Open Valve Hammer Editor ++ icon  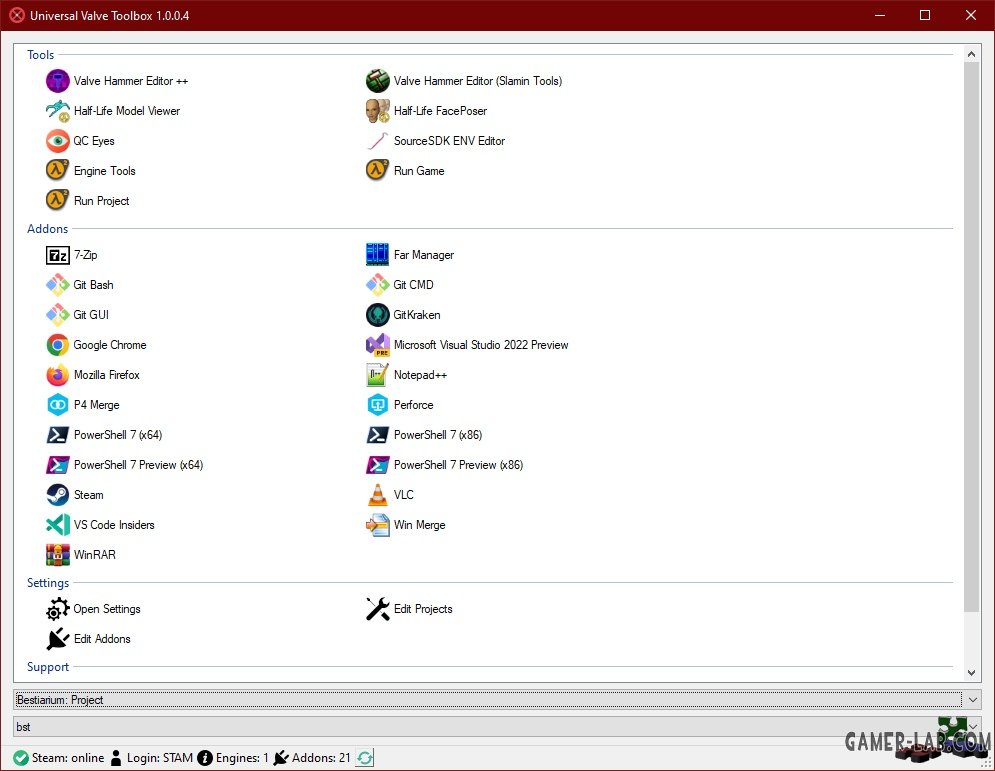point(57,81)
